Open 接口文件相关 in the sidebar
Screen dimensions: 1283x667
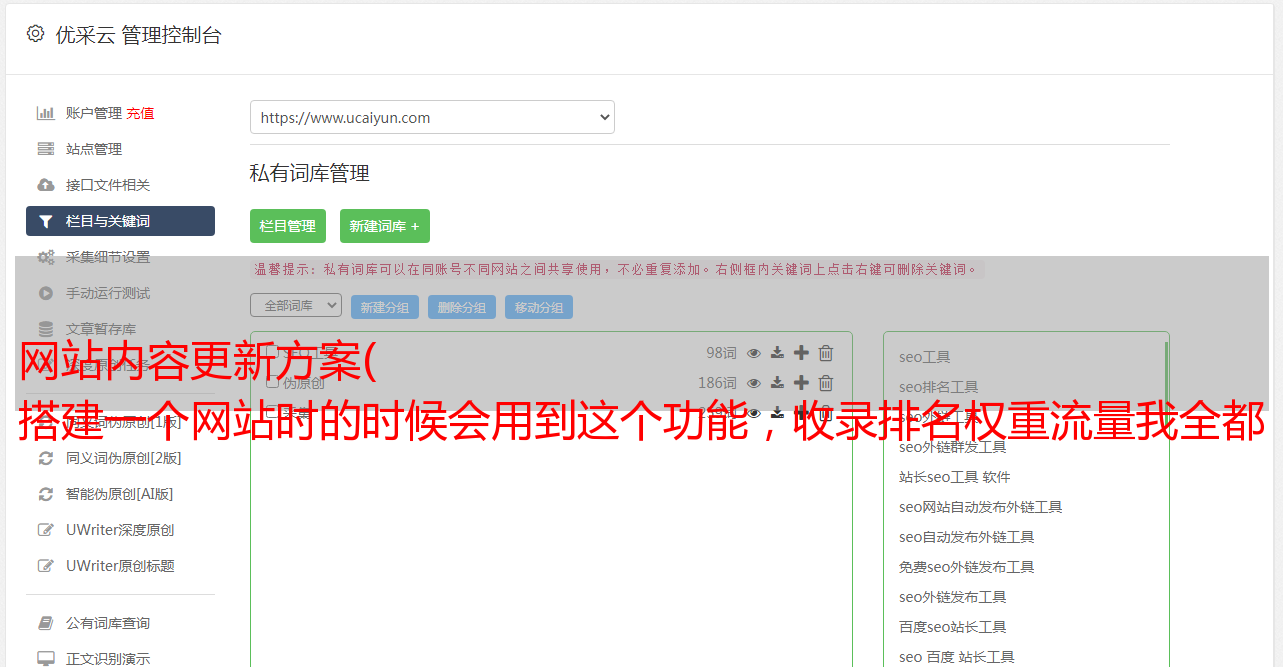(107, 185)
